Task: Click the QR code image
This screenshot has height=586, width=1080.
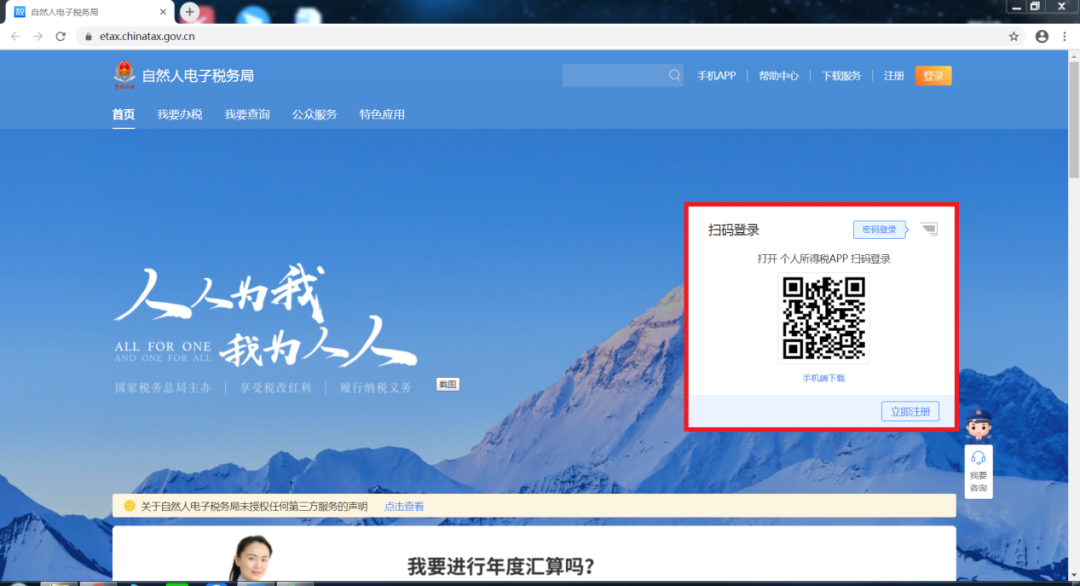Action: pyautogui.click(x=824, y=318)
